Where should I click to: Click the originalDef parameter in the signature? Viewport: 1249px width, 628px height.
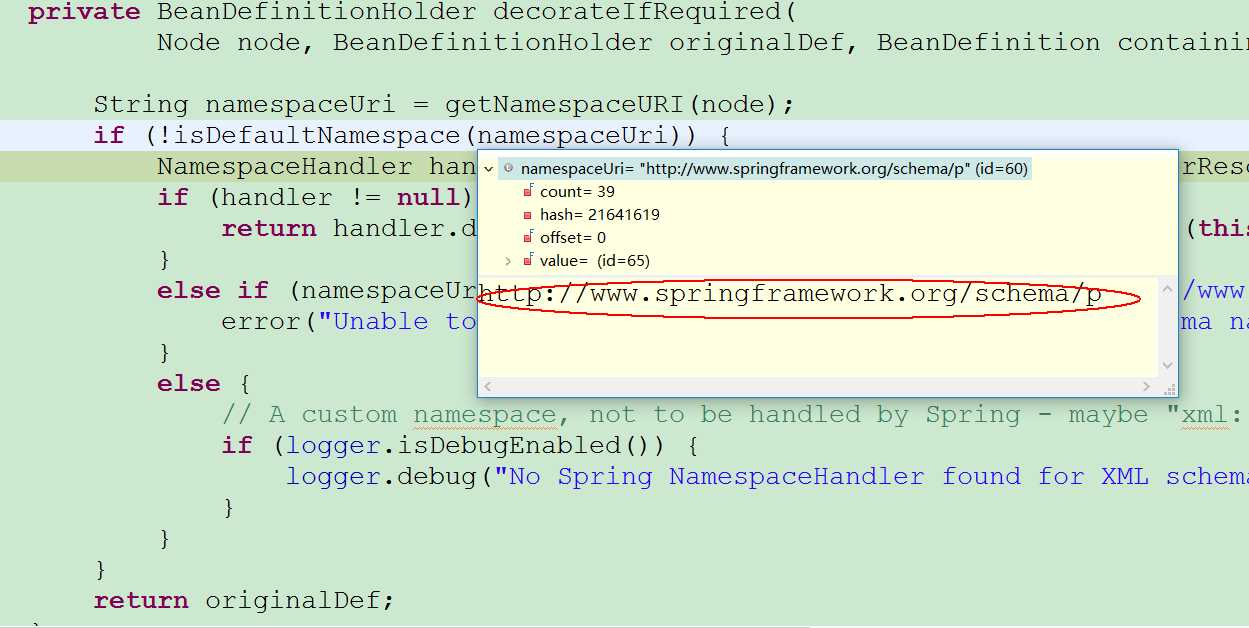pyautogui.click(x=765, y=43)
